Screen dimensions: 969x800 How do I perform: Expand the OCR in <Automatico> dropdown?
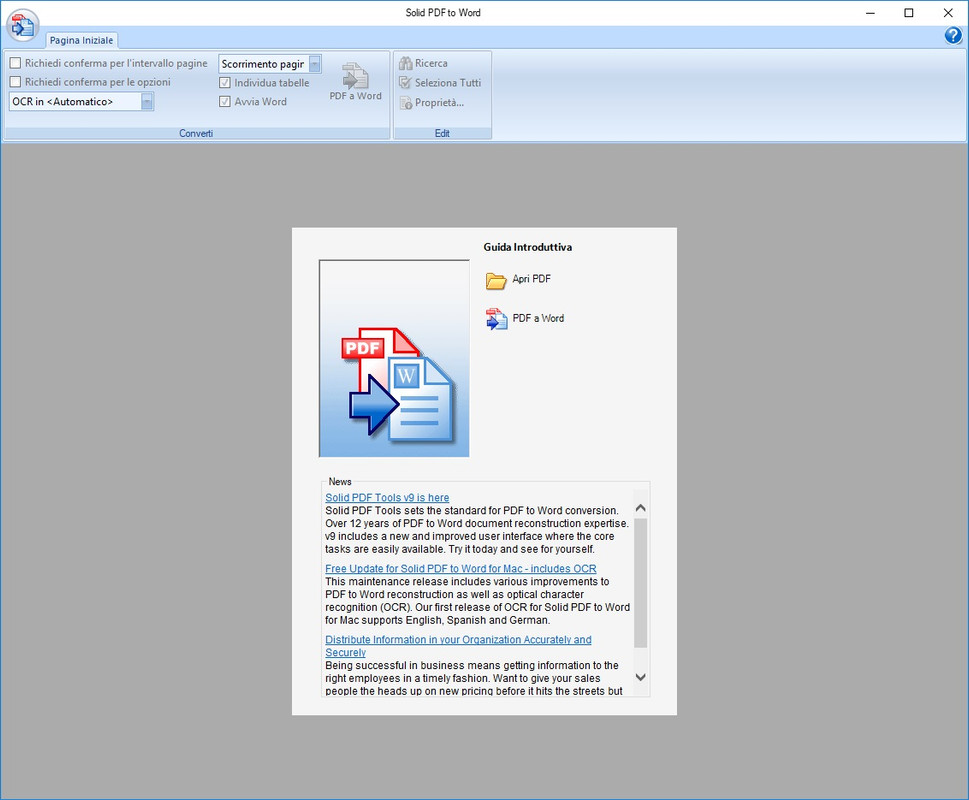pyautogui.click(x=147, y=101)
